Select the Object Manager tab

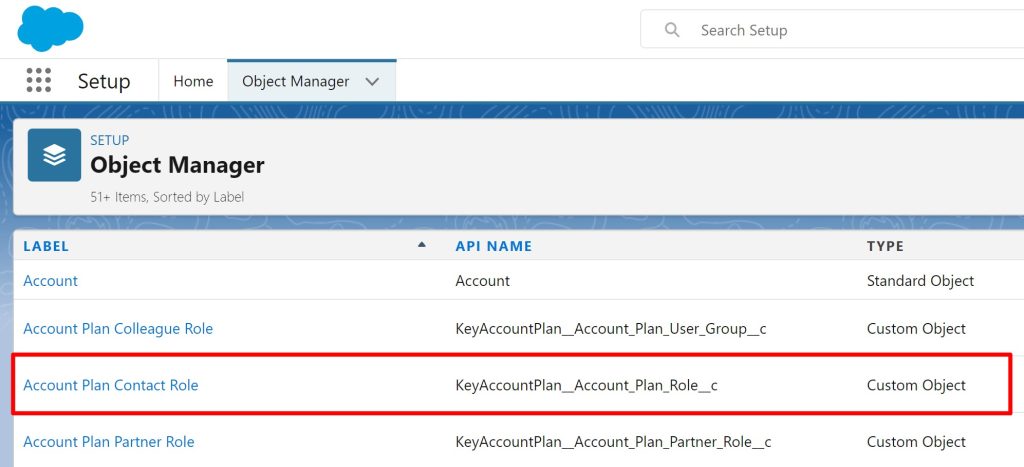[296, 82]
